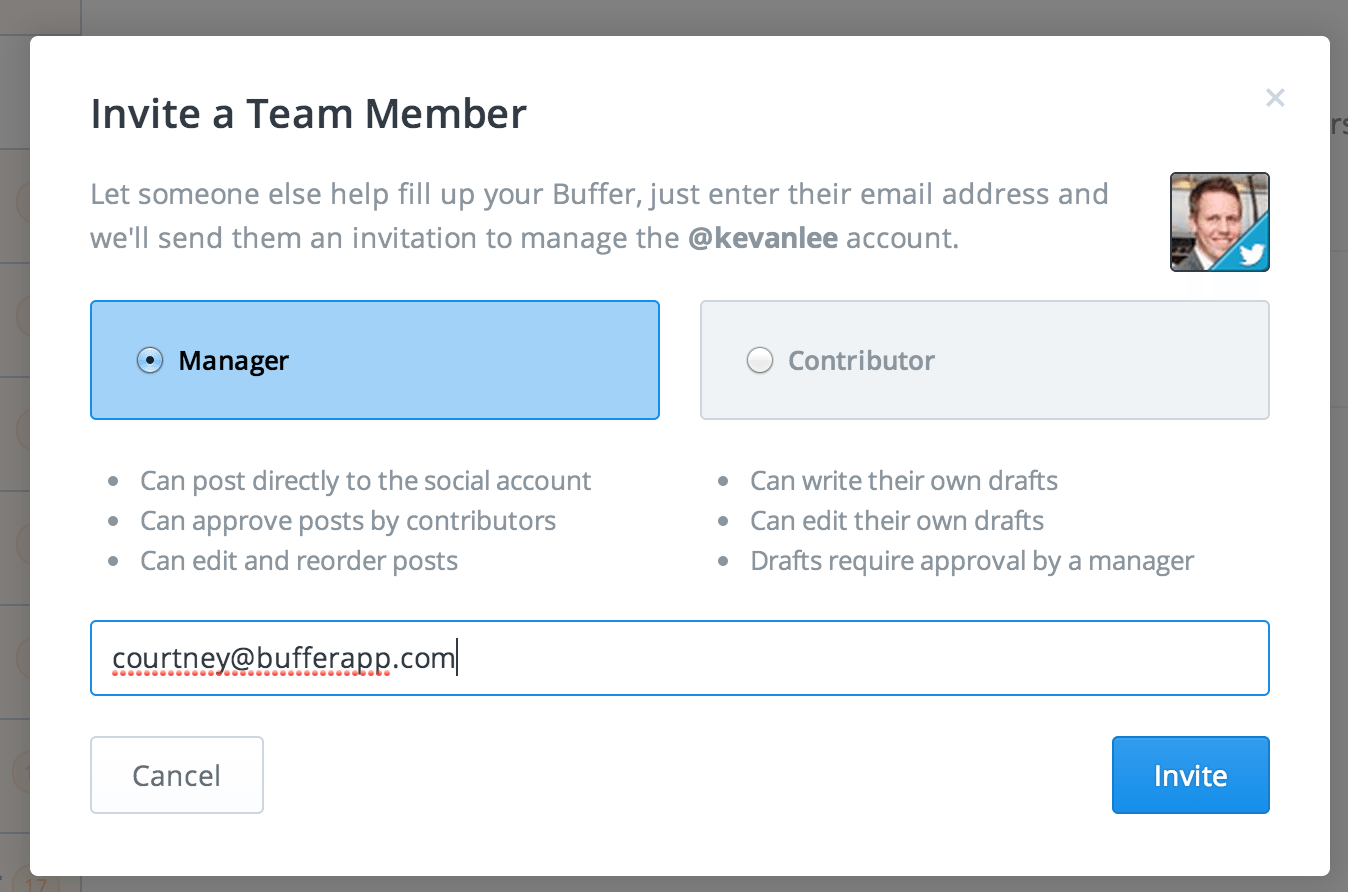1348x892 pixels.
Task: Choose the gray Contributor role card
Action: click(x=985, y=360)
